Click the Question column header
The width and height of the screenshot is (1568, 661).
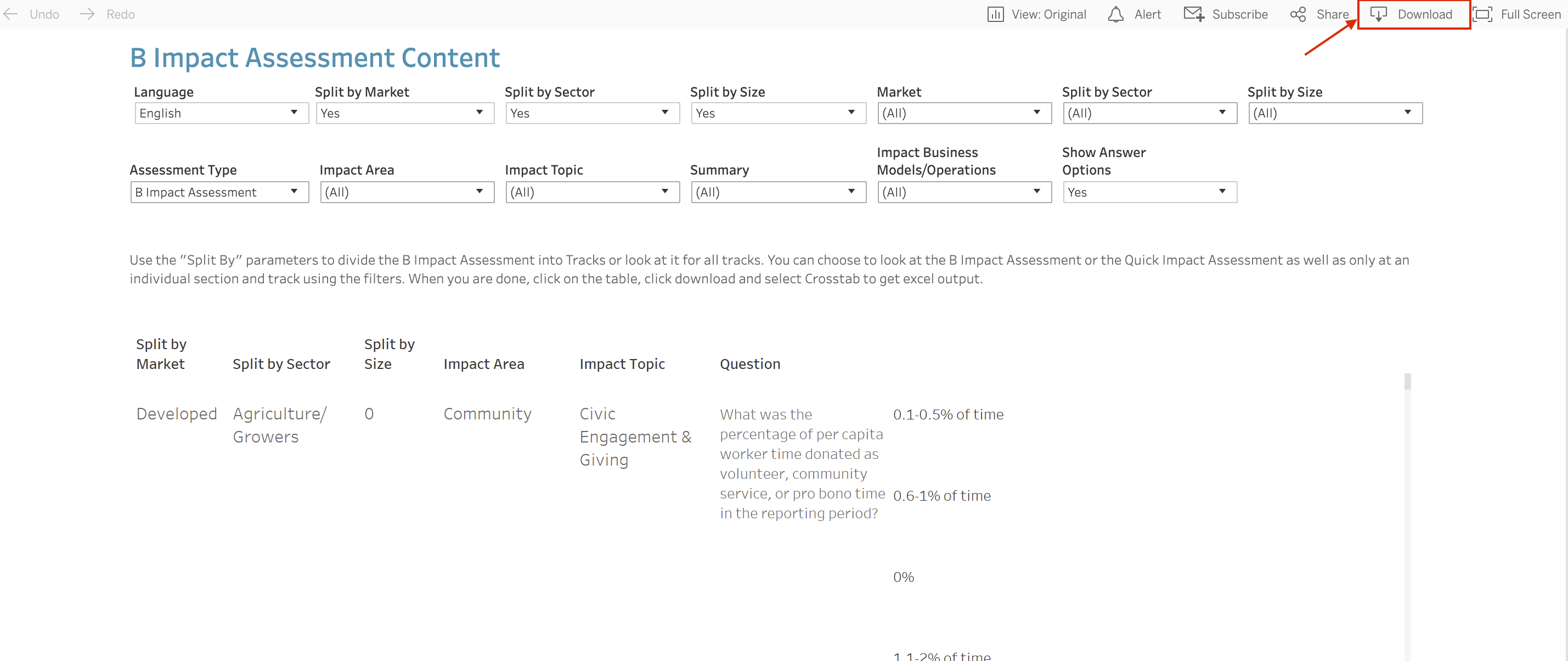[749, 363]
